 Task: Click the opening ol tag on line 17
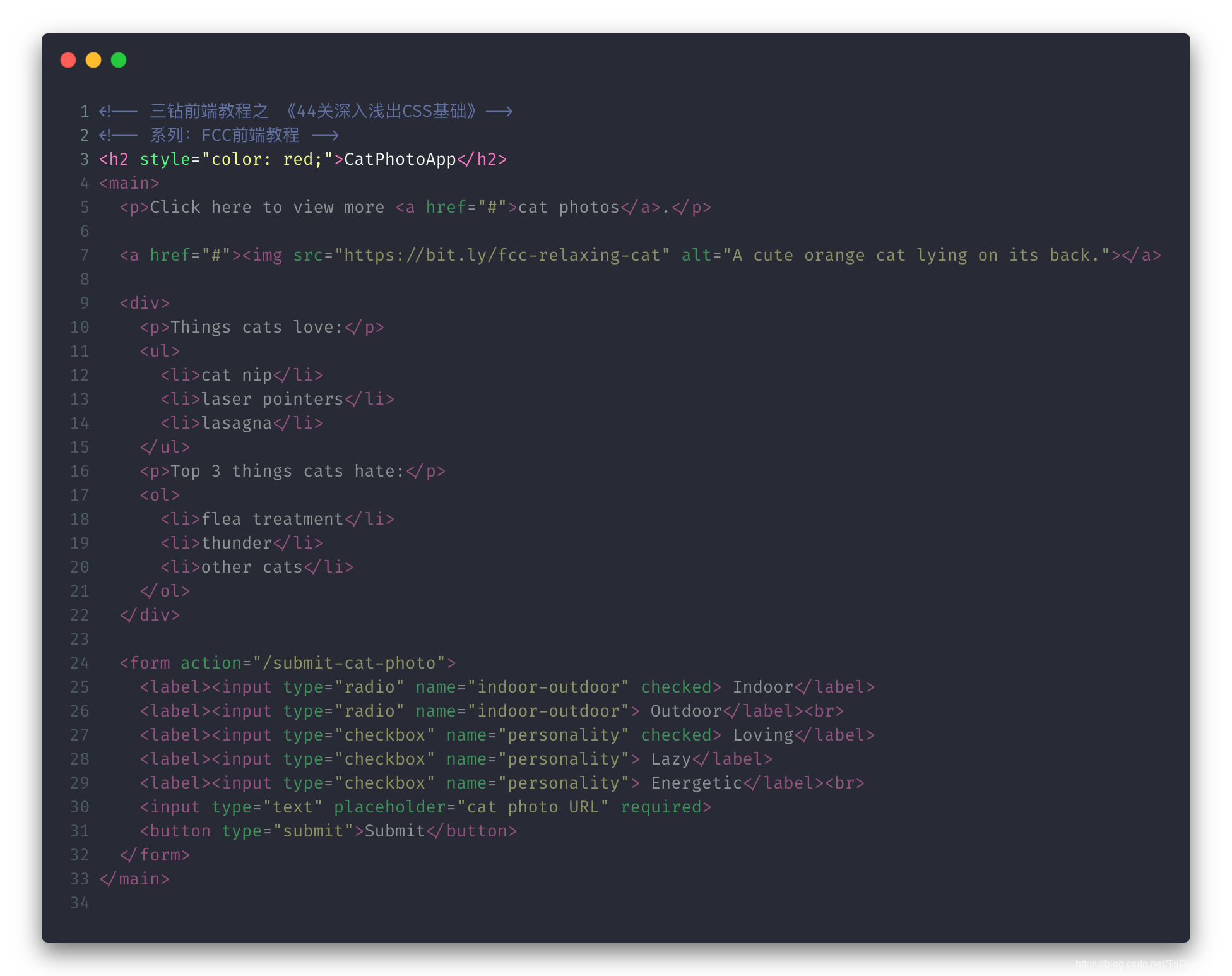(160, 495)
